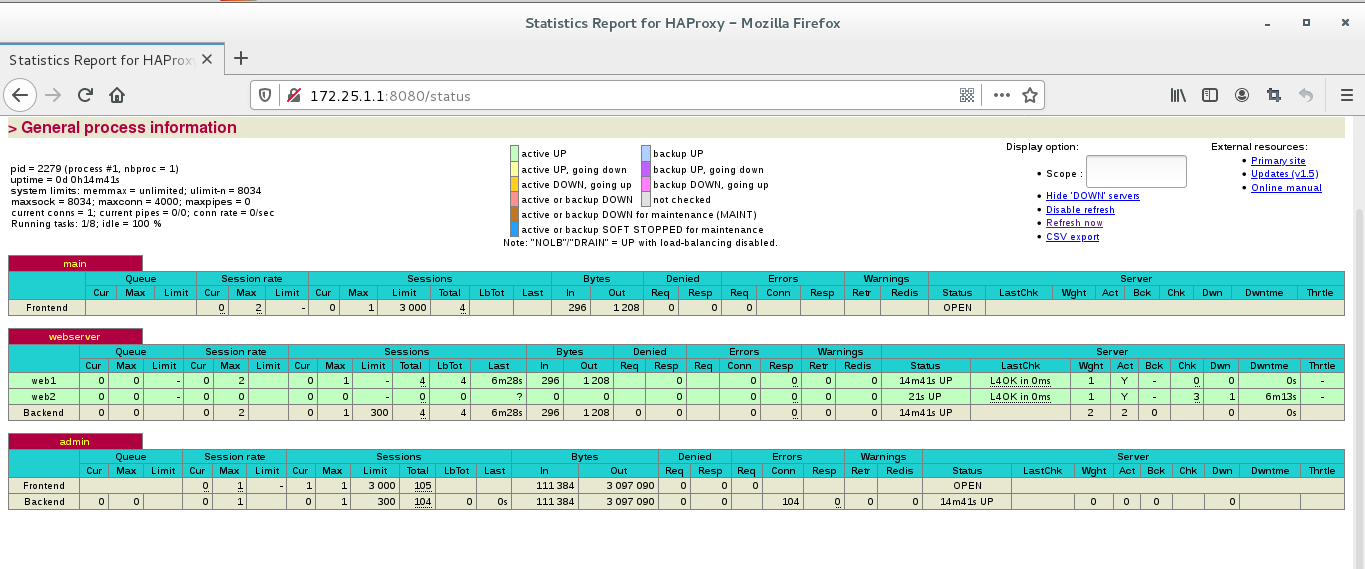This screenshot has height=569, width=1365.
Task: Click the MAINT brown legend swatch
Action: click(514, 214)
